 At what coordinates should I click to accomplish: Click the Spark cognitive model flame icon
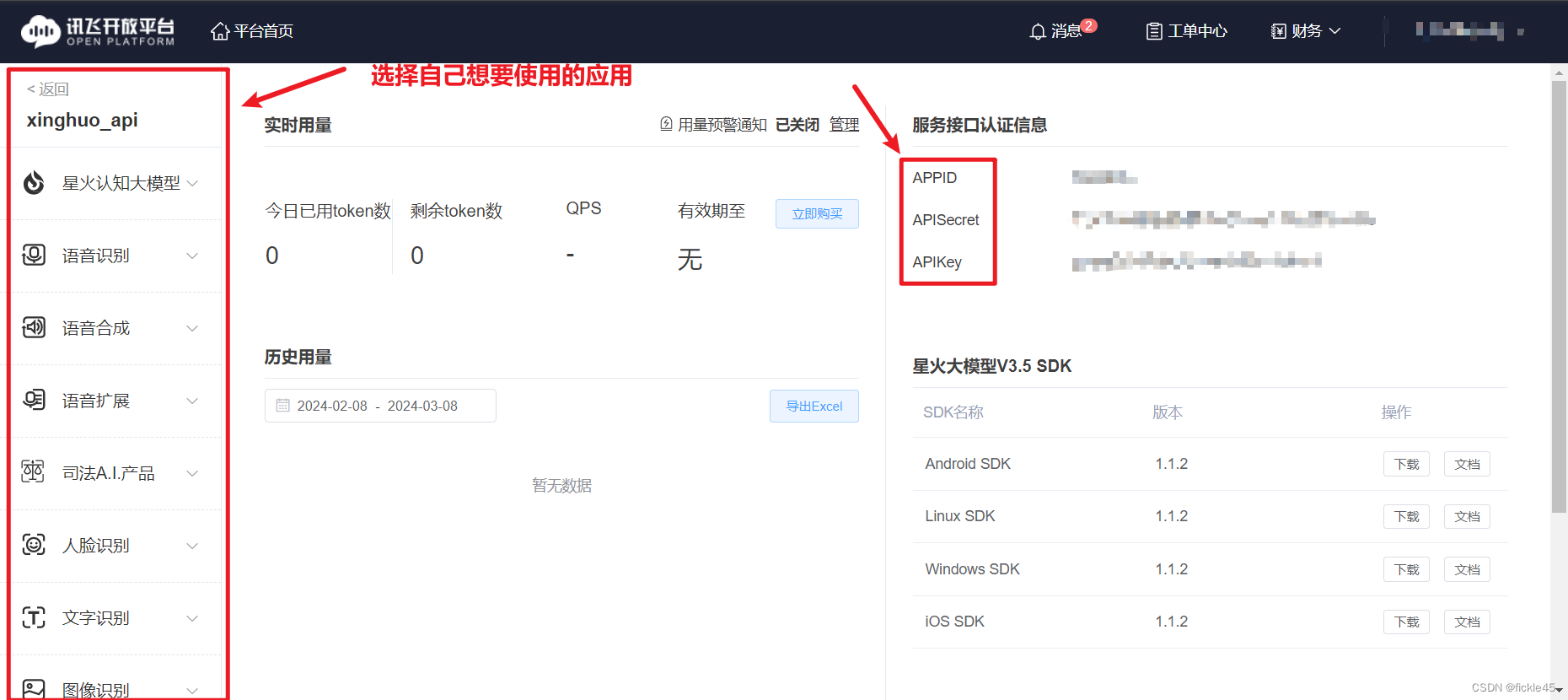coord(34,183)
